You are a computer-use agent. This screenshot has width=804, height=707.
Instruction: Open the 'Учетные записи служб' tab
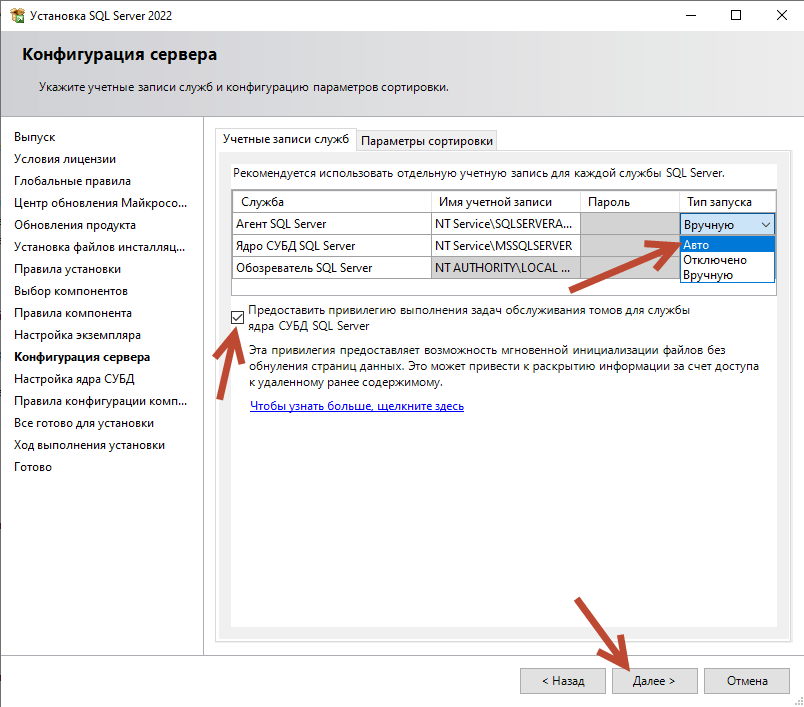click(x=285, y=140)
